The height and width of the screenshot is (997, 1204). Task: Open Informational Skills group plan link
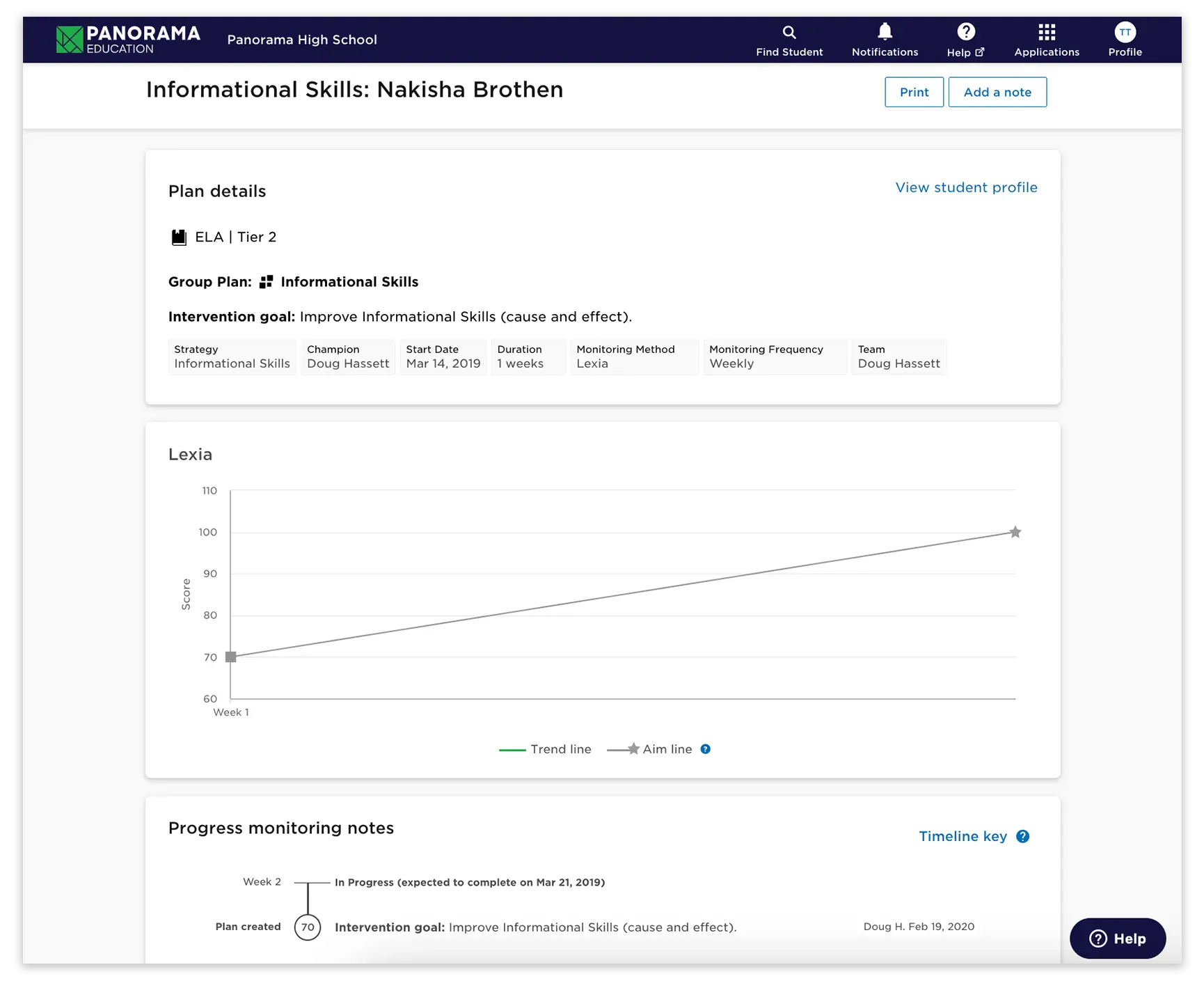coord(349,282)
